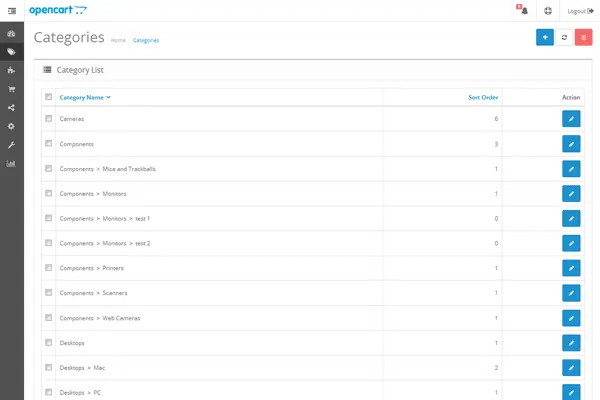Check the Cameras category checkbox

tap(48, 119)
